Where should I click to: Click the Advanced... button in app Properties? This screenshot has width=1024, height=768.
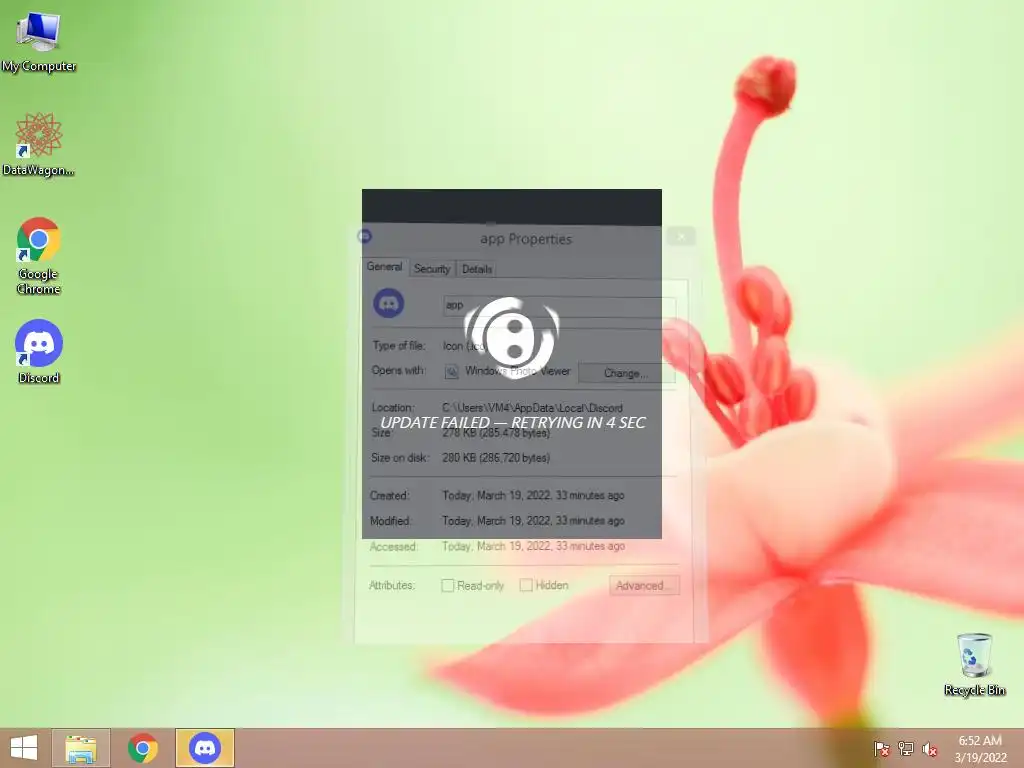(644, 585)
